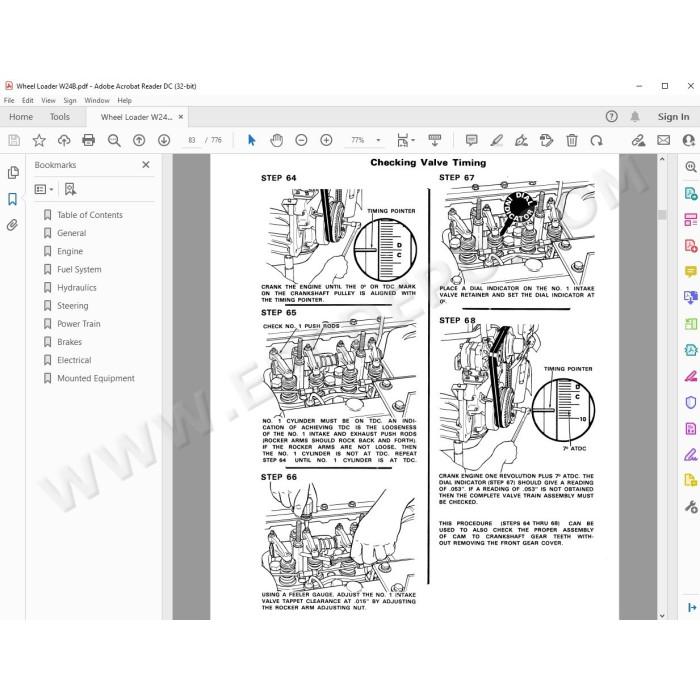Toggle the bookmarks panel icon
This screenshot has height=700, width=700.
(12, 199)
